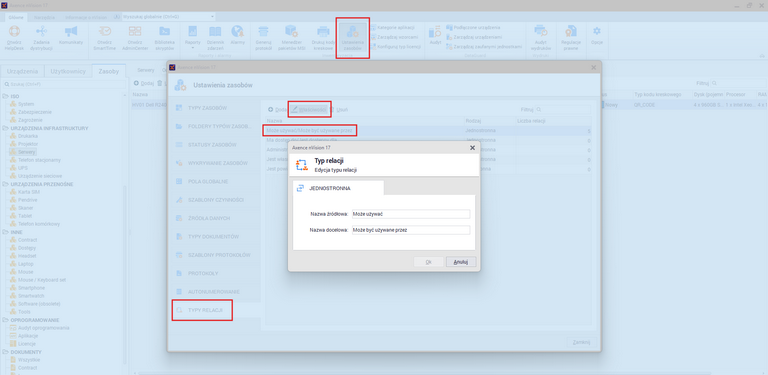The image size is (768, 375).
Task: Open Alarmy from the ribbon
Action: tap(238, 35)
